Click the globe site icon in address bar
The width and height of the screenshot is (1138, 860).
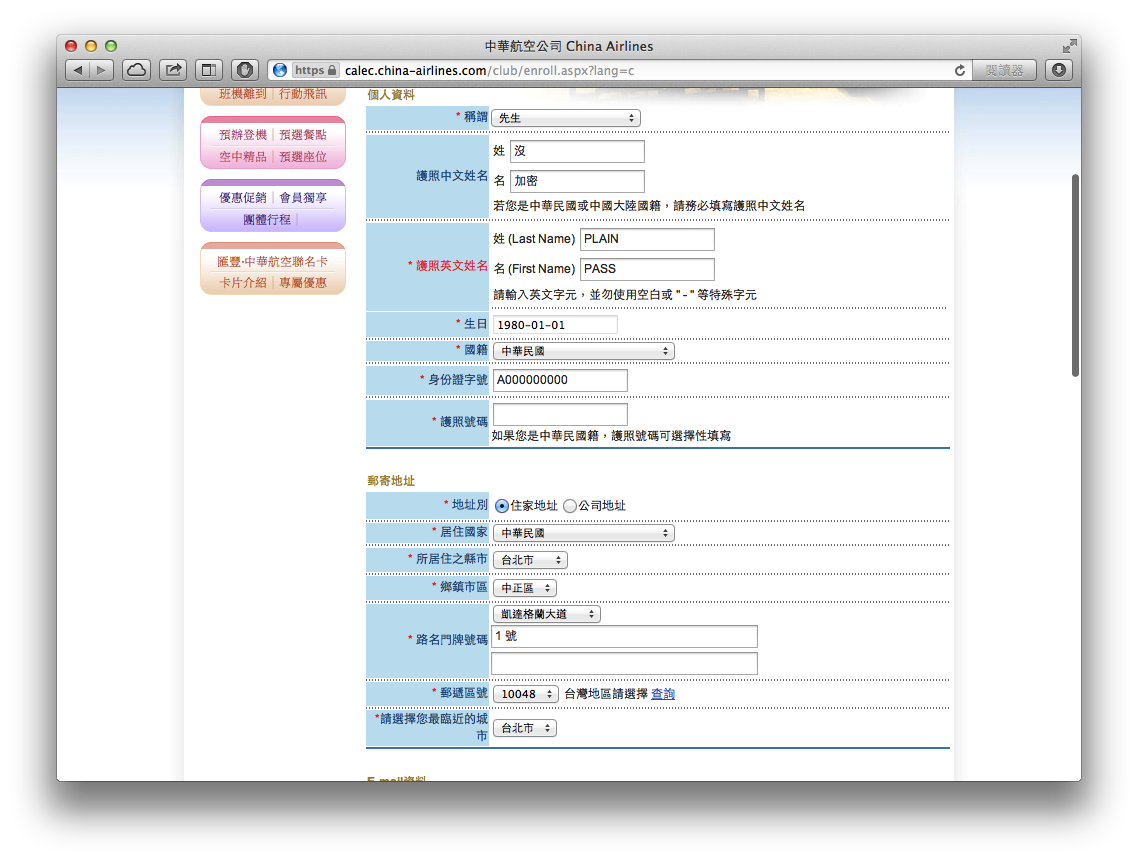pyautogui.click(x=279, y=70)
